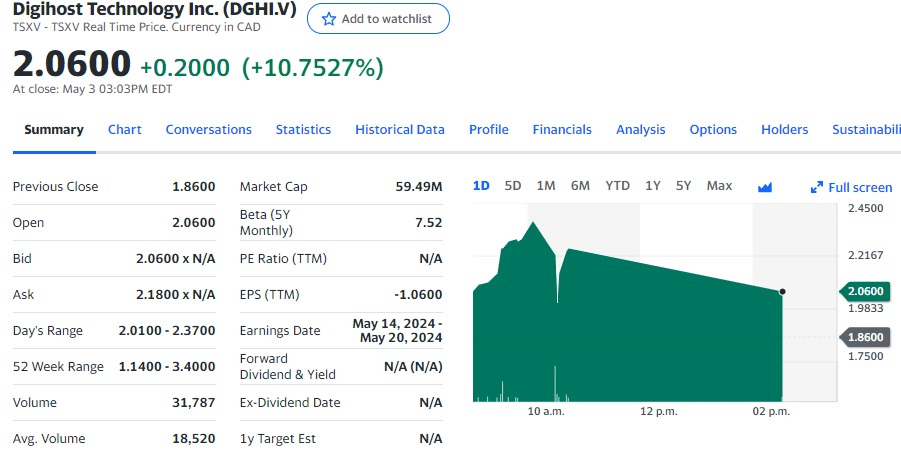Click the Digihost Technology Inc. (DGHI.V) title

(x=155, y=9)
